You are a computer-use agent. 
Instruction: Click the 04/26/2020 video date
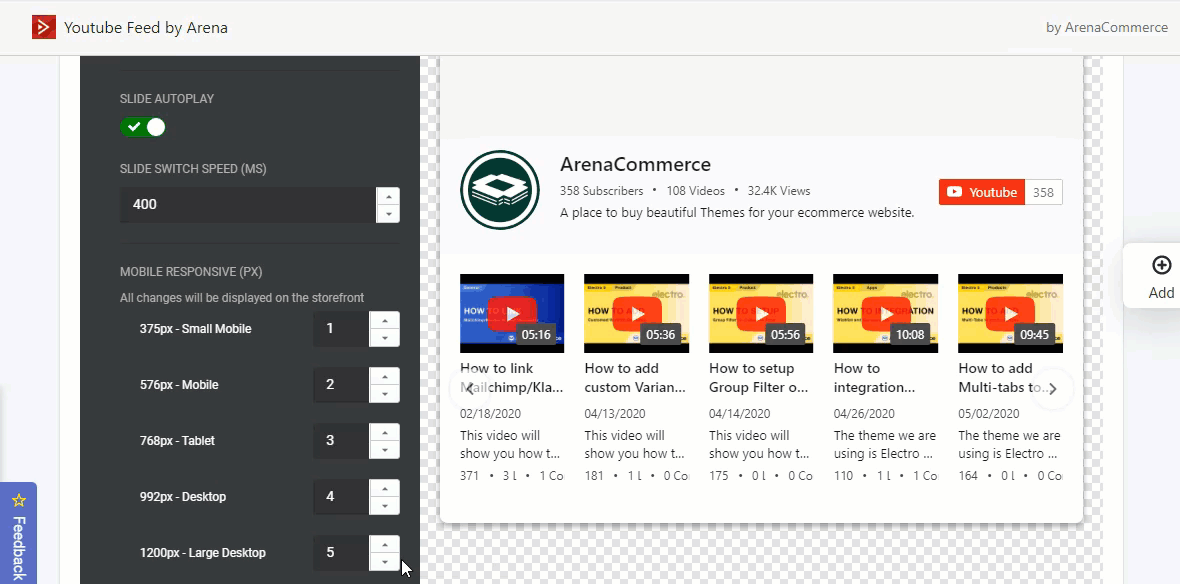(864, 414)
